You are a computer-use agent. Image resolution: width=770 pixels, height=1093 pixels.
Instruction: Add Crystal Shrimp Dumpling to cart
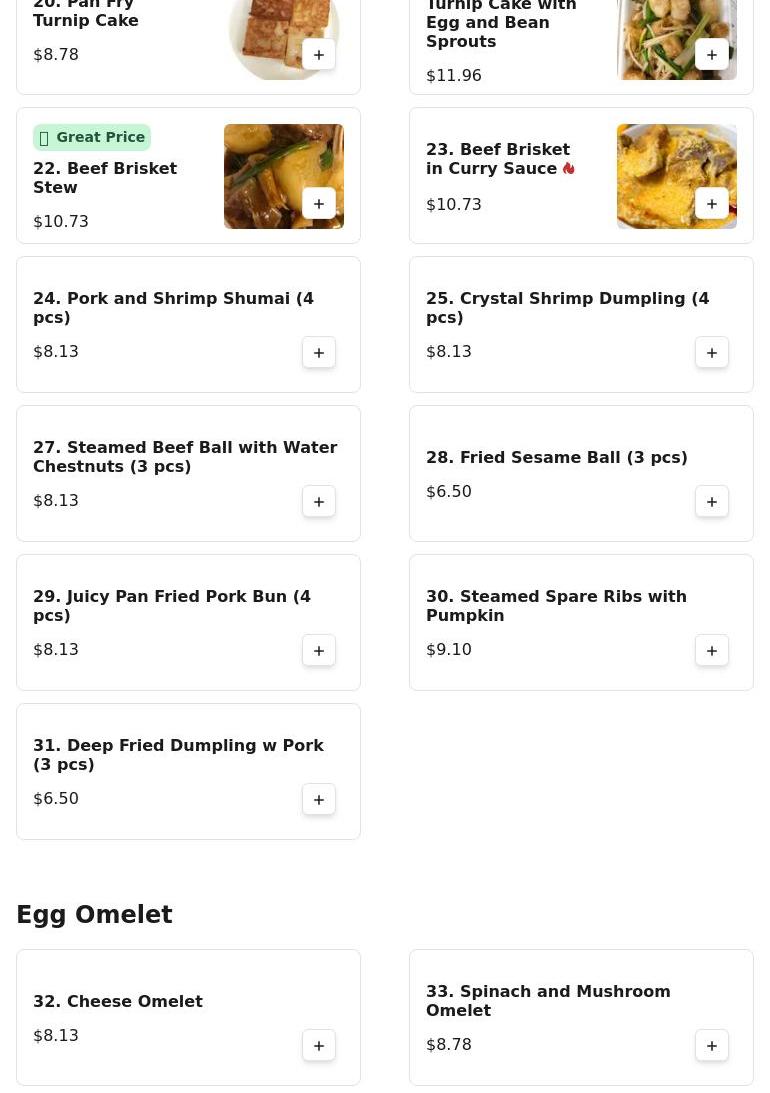point(712,353)
